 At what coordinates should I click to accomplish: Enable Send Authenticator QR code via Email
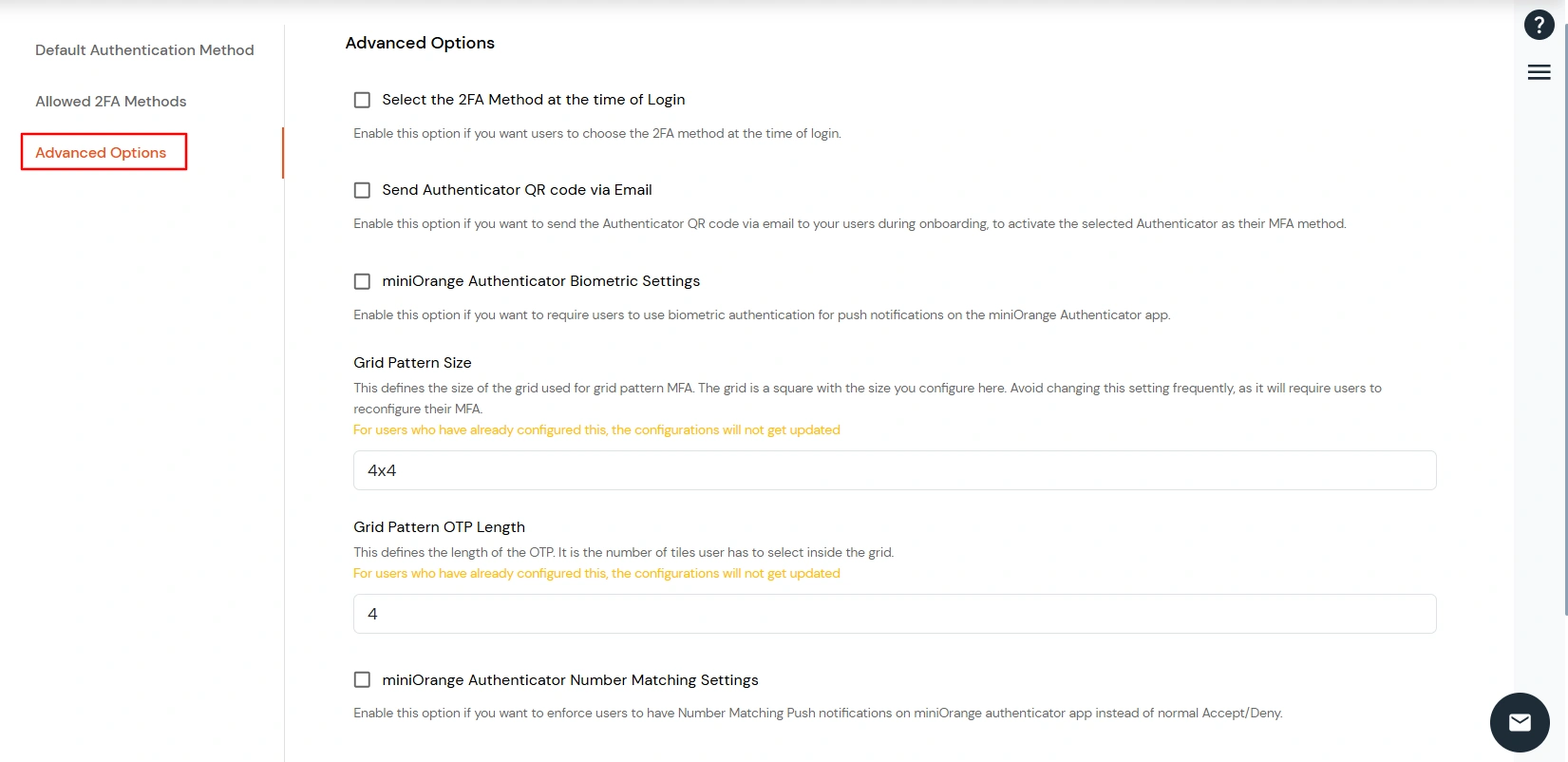[362, 190]
